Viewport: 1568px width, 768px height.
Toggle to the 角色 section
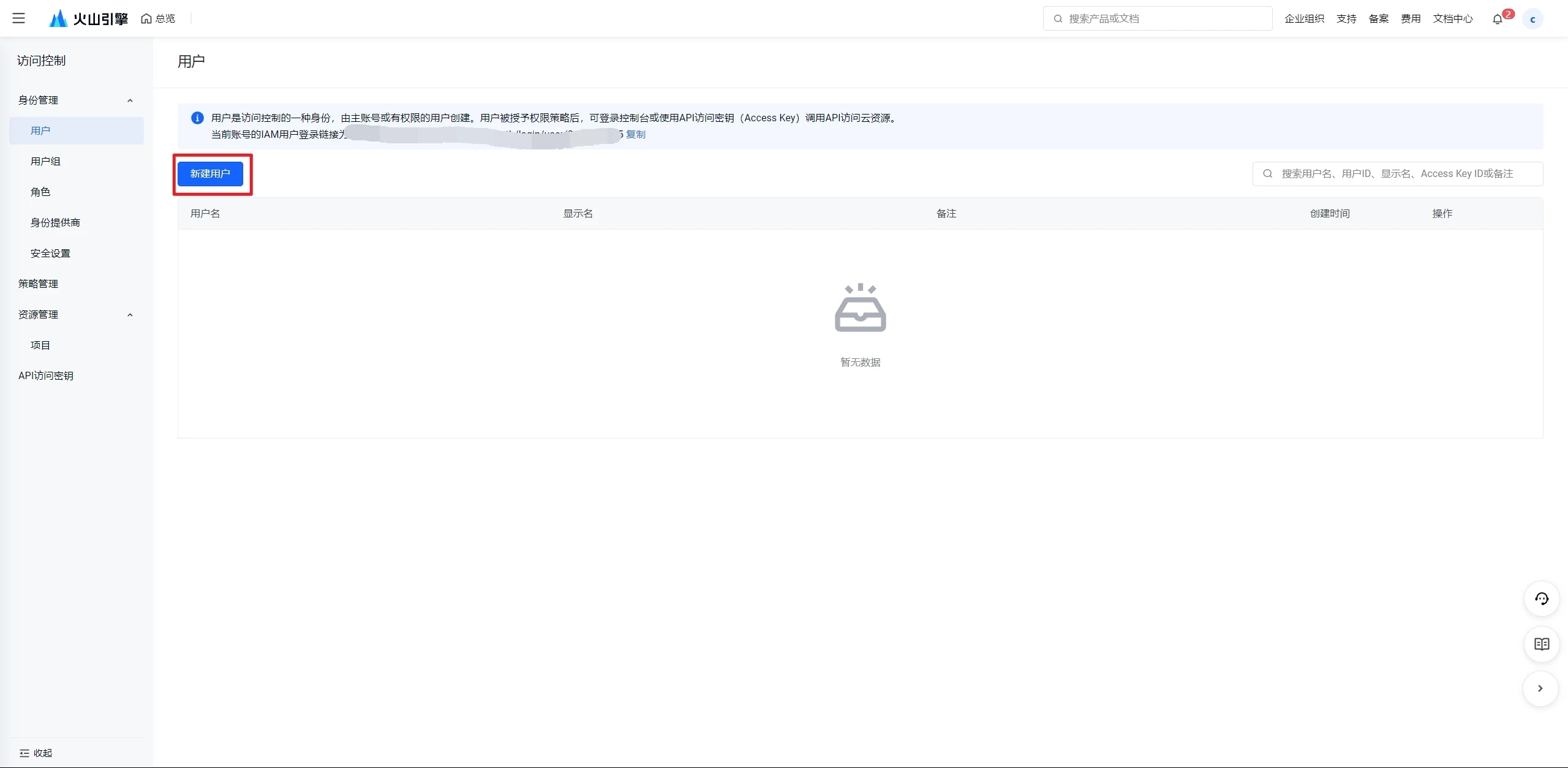click(x=40, y=191)
